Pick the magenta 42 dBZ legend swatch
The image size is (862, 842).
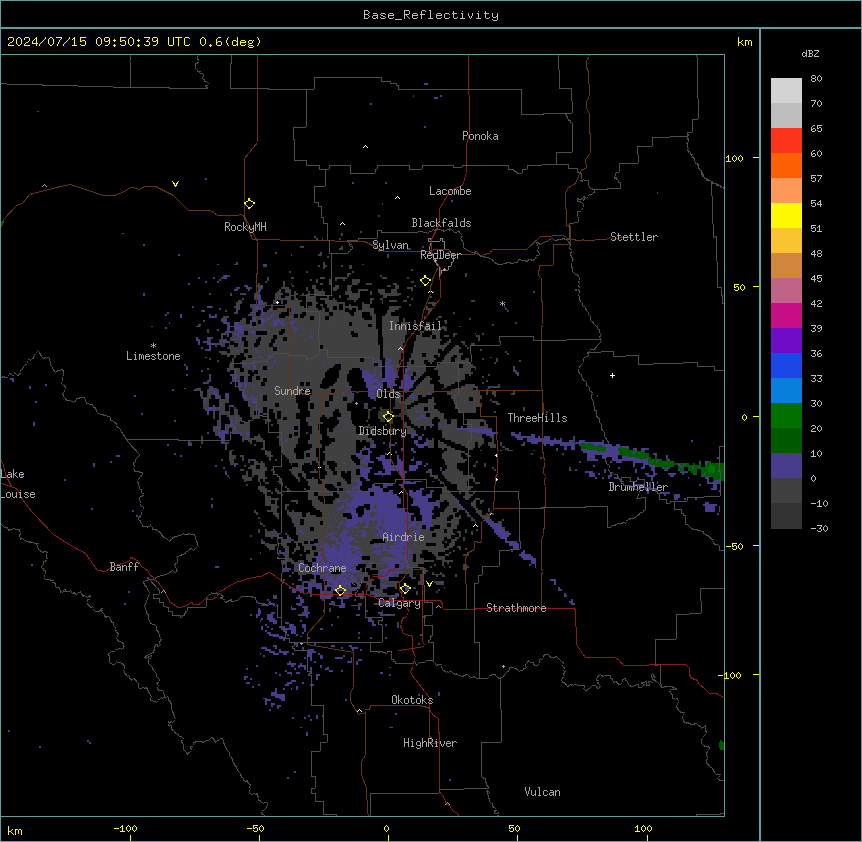[786, 315]
